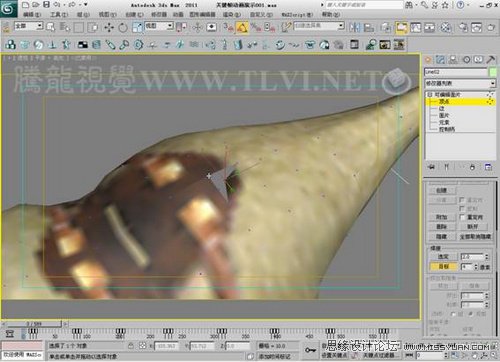
Task: Select the Select and Scale tool
Action: tap(137, 27)
